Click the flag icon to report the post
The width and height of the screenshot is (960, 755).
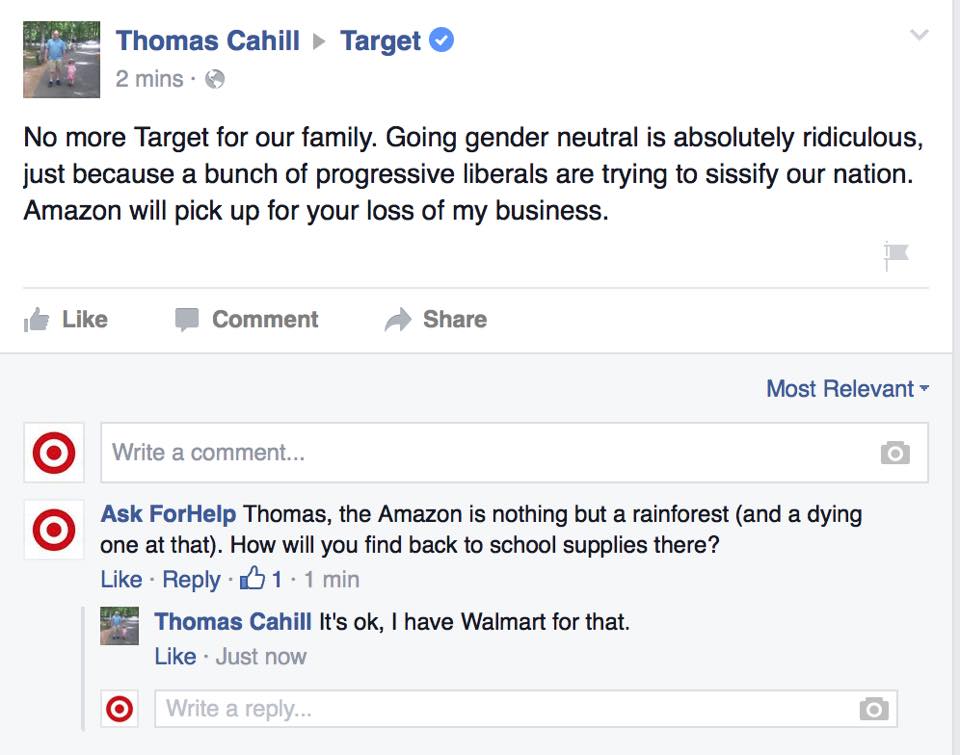point(893,255)
